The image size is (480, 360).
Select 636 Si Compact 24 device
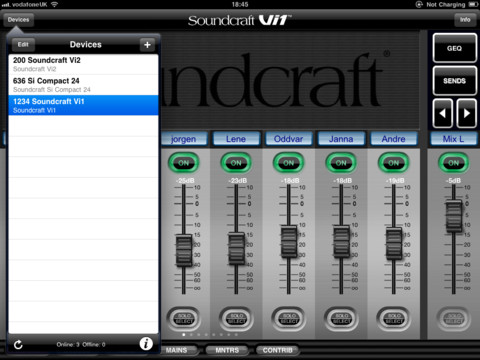click(x=83, y=85)
